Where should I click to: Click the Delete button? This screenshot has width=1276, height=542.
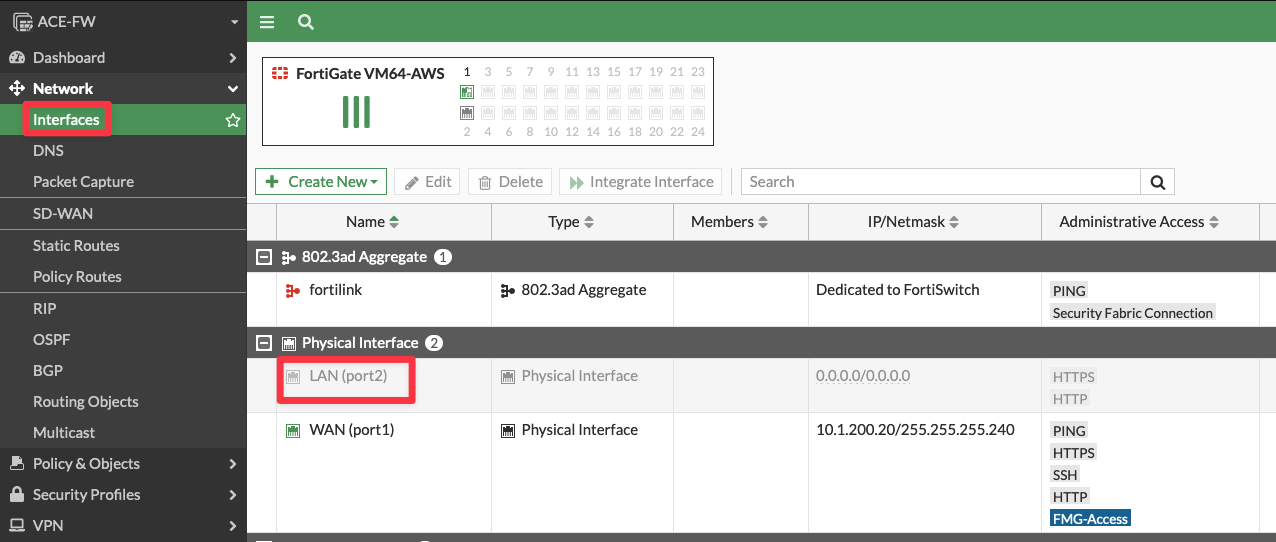[x=510, y=182]
